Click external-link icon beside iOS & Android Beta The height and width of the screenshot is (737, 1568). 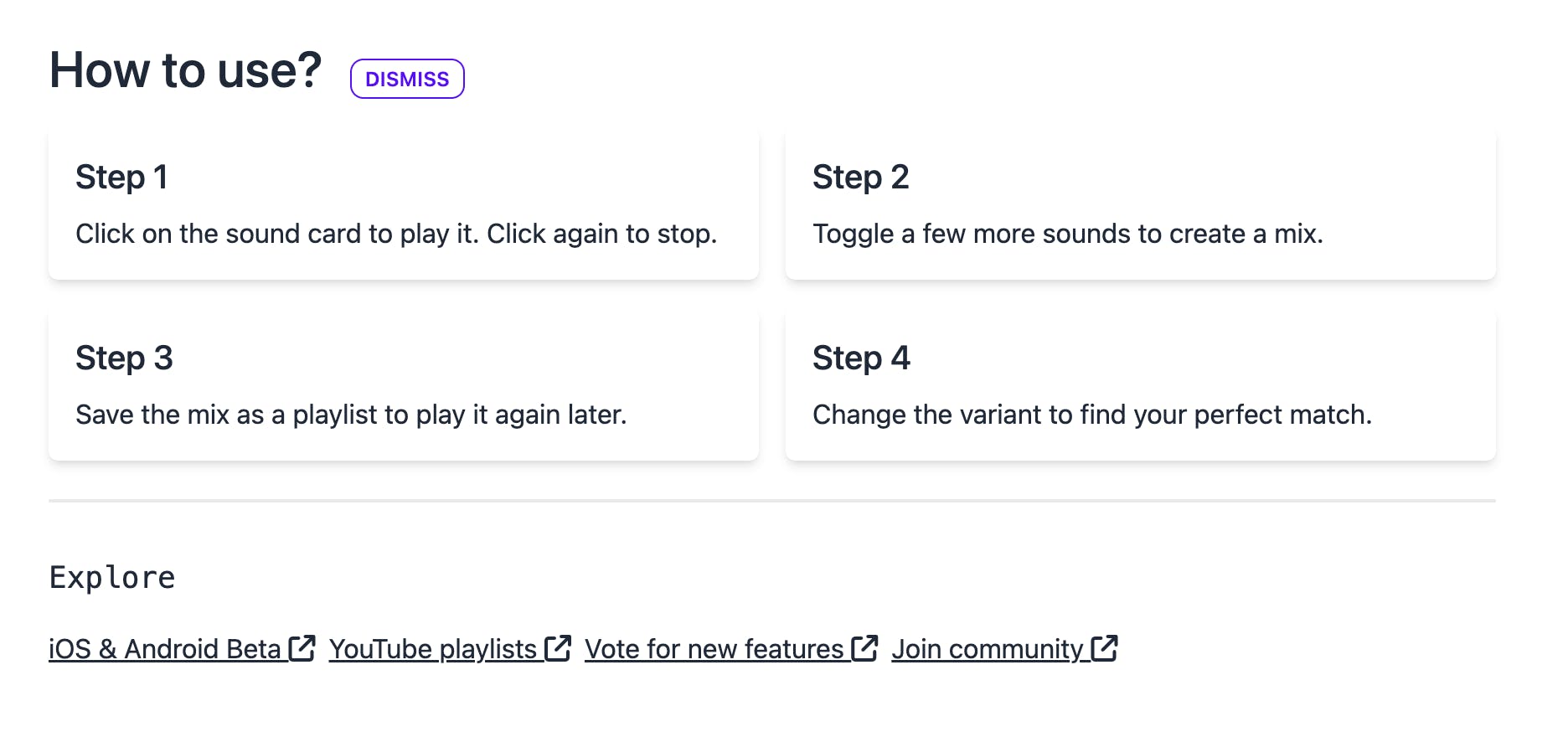302,648
